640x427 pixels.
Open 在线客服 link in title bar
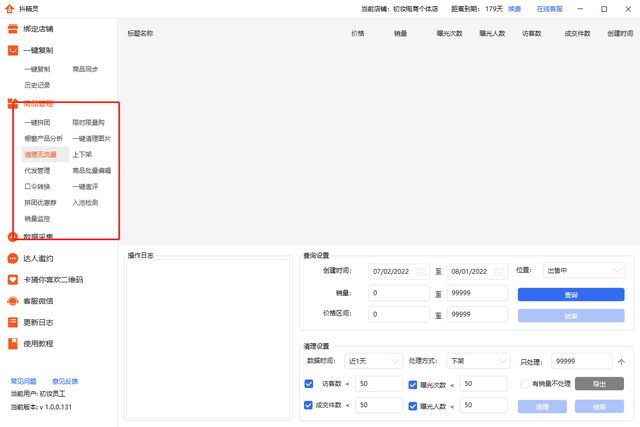[x=549, y=9]
